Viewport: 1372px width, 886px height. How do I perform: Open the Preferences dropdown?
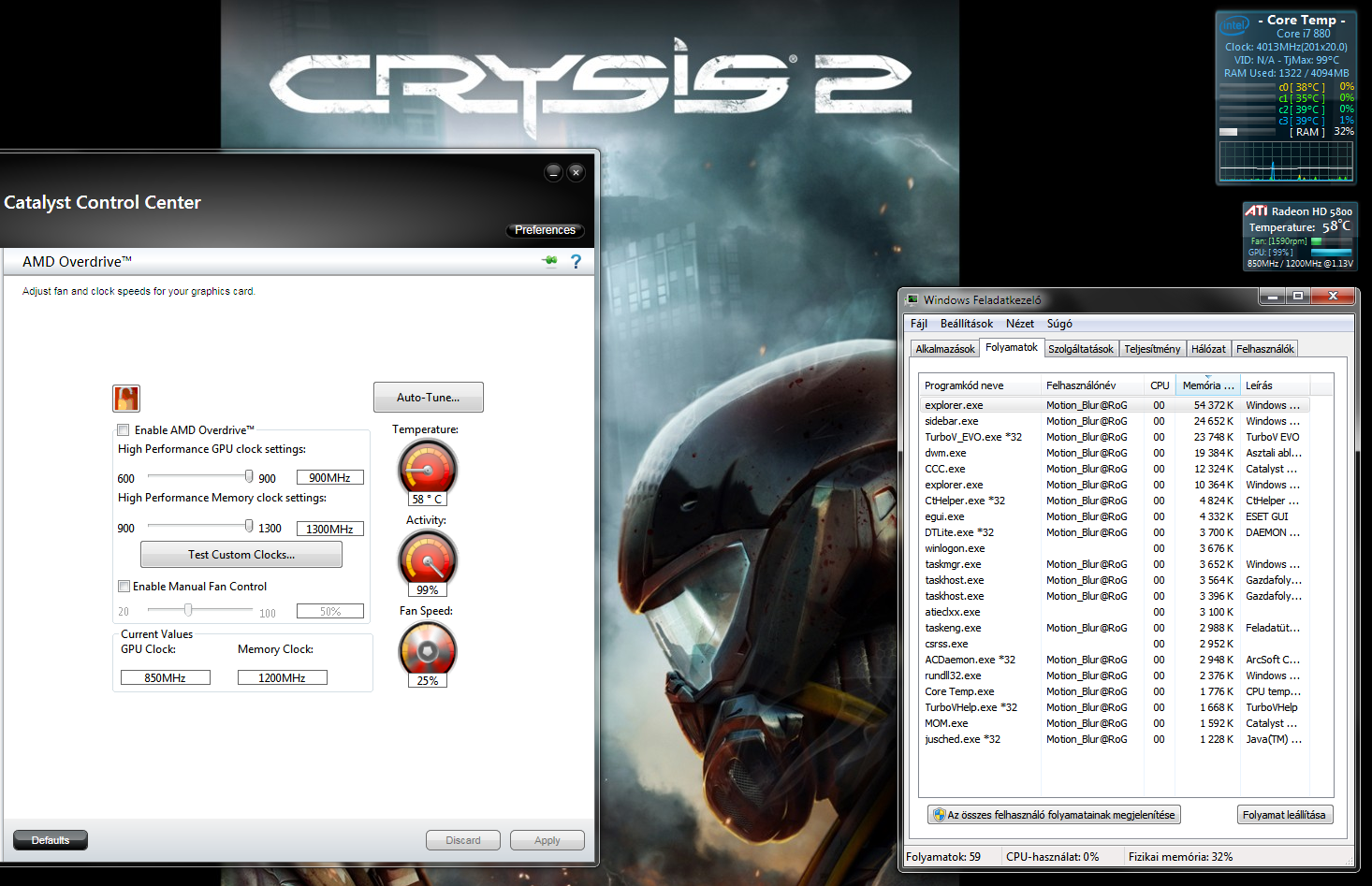point(546,230)
